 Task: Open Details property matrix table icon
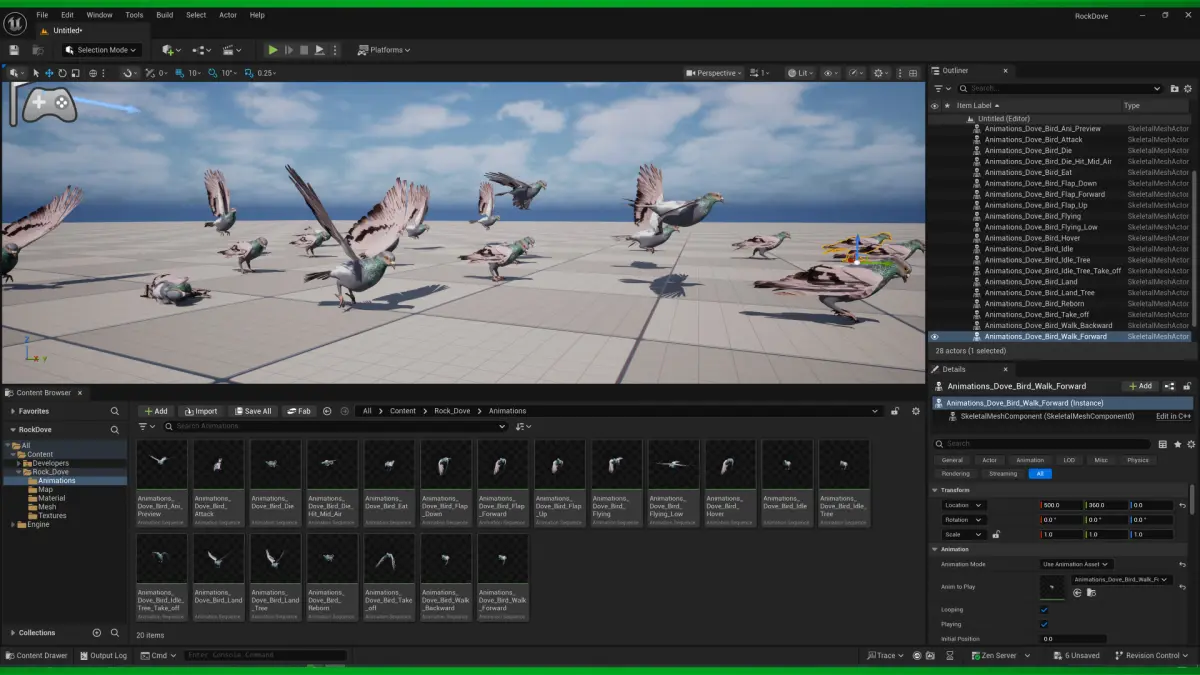pos(1163,444)
